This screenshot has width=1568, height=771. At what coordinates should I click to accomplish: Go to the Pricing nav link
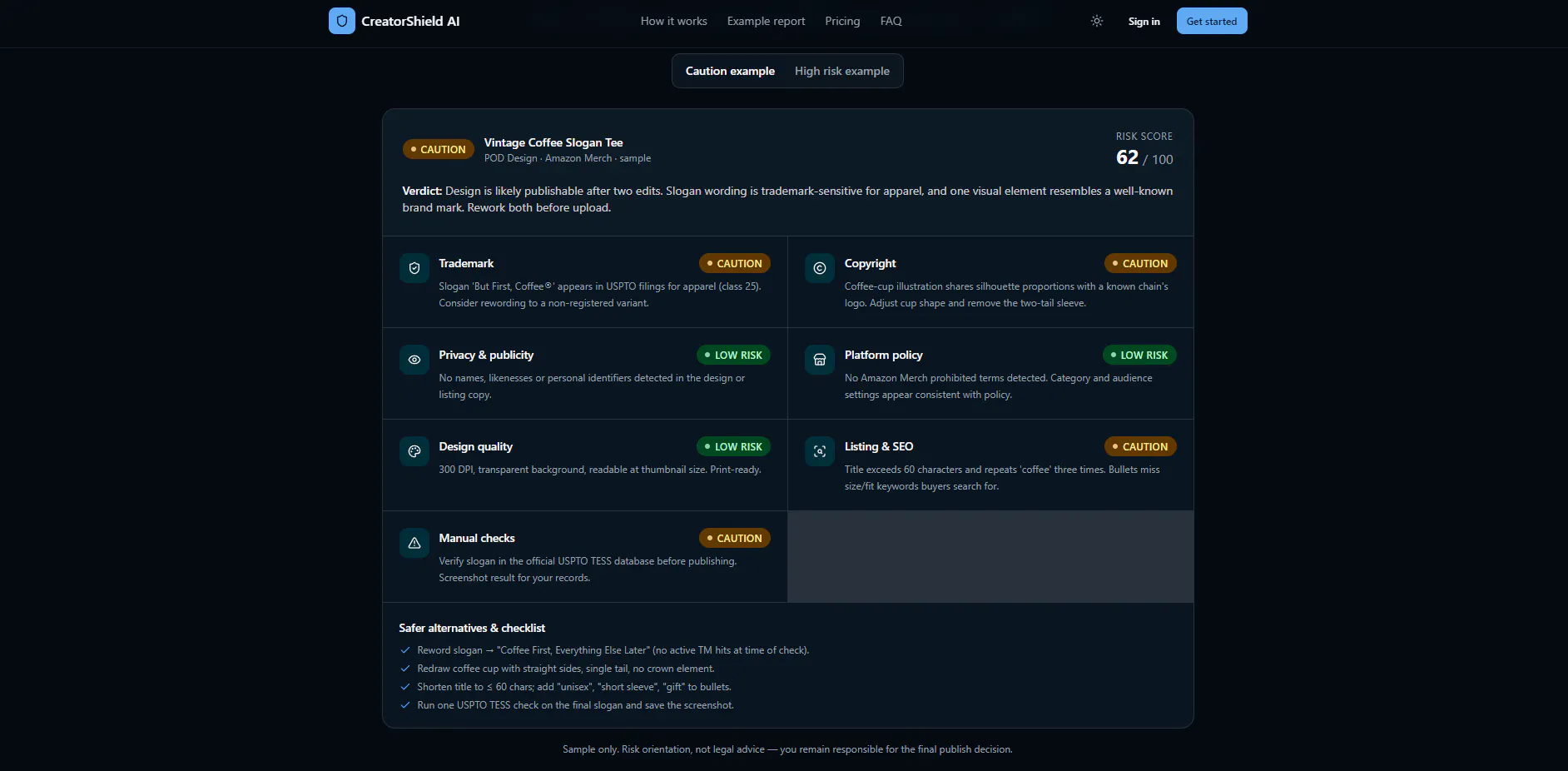(842, 21)
